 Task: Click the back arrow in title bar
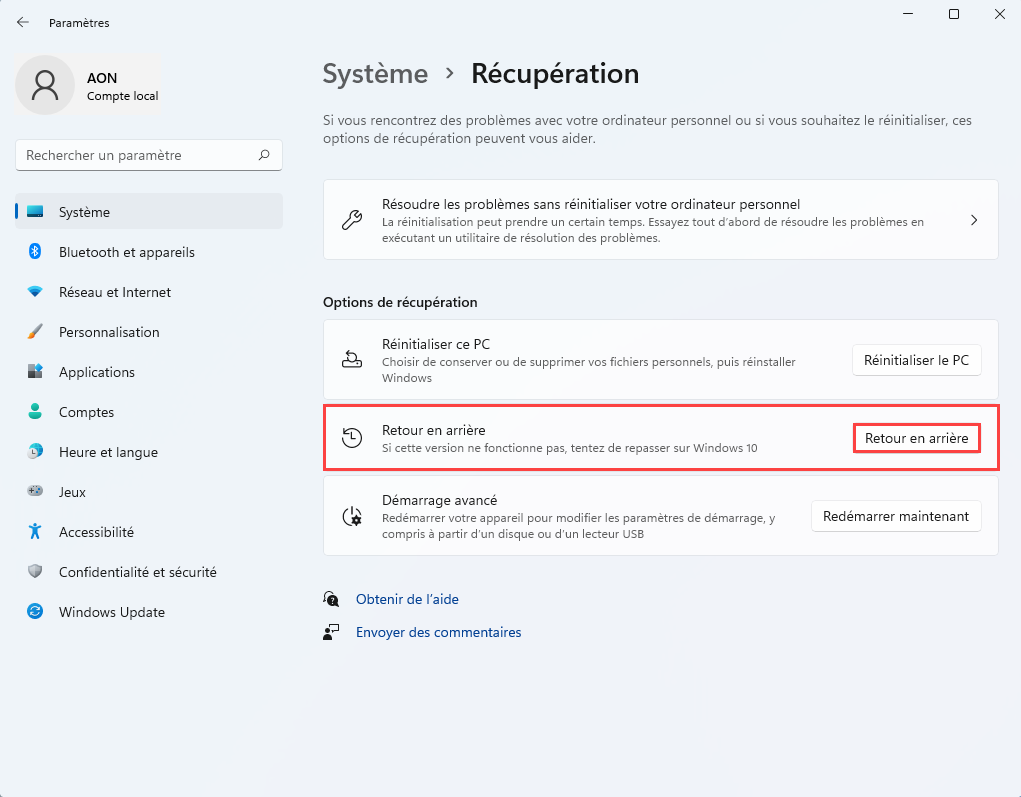[23, 22]
